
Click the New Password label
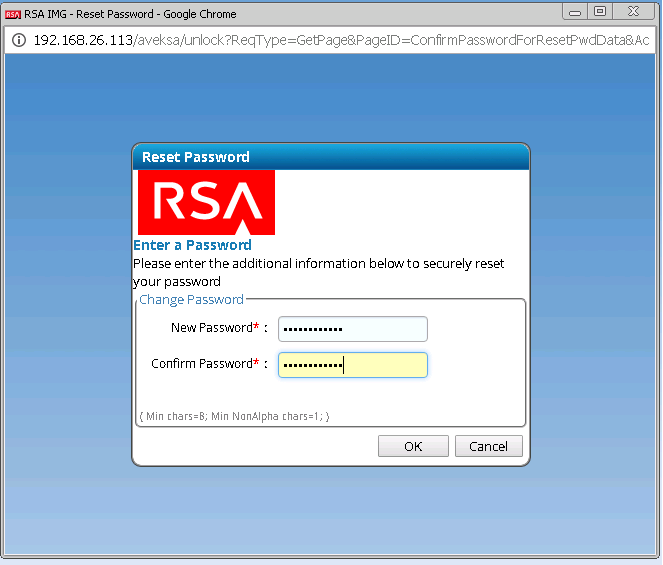[211, 328]
